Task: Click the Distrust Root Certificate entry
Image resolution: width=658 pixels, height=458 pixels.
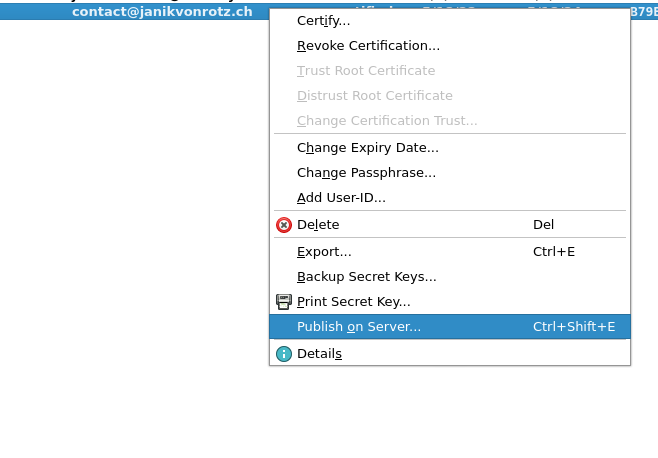Action: [x=374, y=96]
